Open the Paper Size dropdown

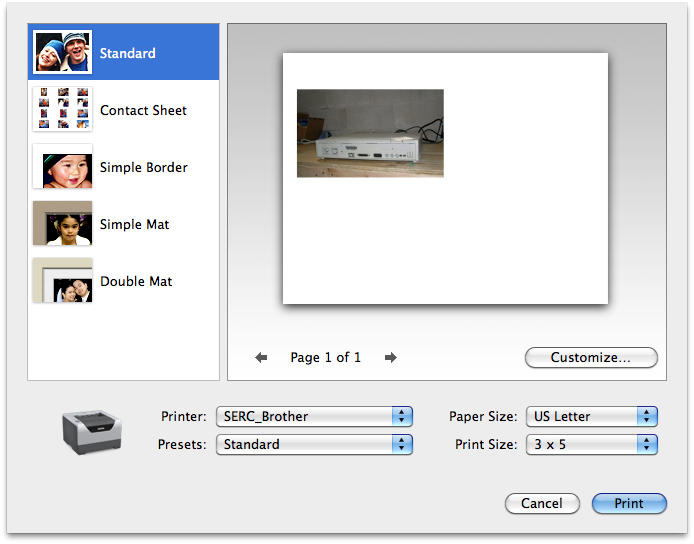592,417
